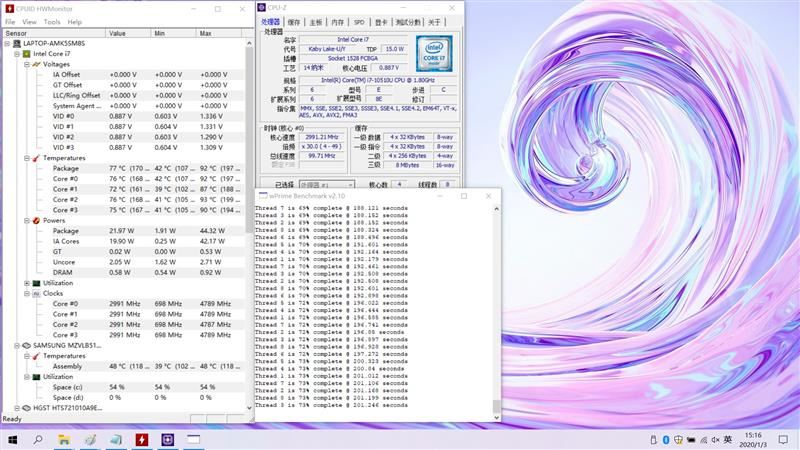Collapse the Powers section
The image size is (800, 450).
(x=27, y=220)
